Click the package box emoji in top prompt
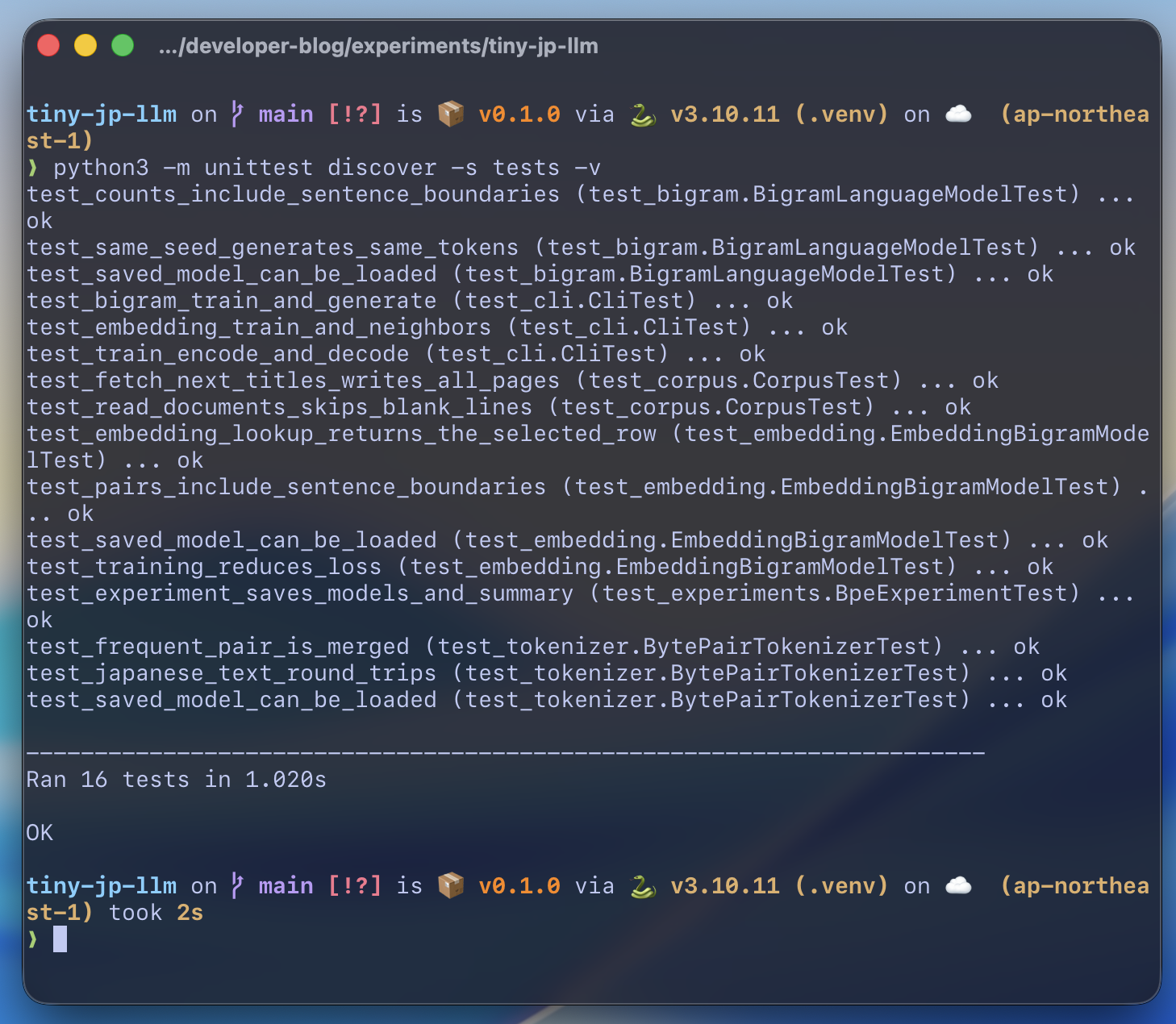Viewport: 1176px width, 1024px height. 451,114
